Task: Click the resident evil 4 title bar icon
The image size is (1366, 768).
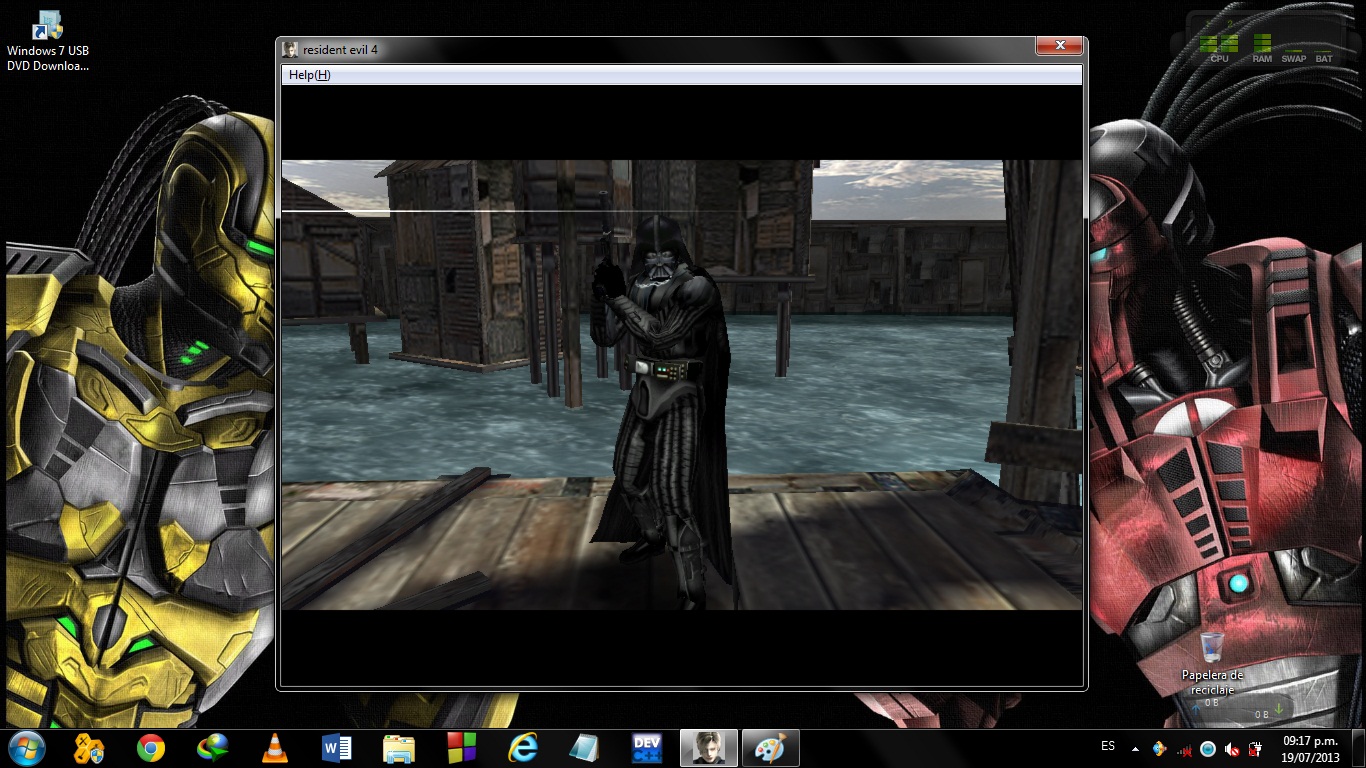Action: 290,49
